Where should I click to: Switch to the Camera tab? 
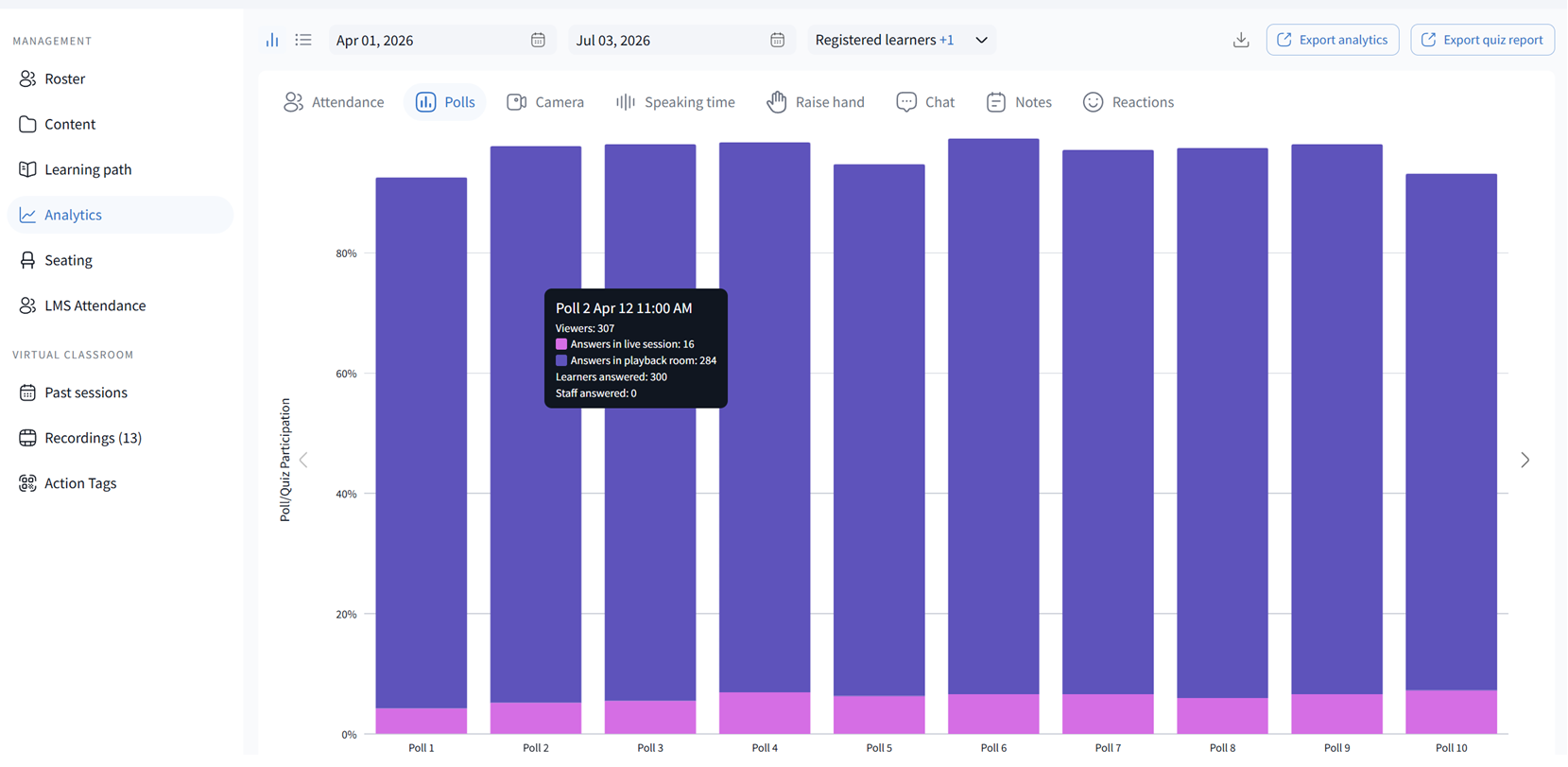pyautogui.click(x=545, y=102)
